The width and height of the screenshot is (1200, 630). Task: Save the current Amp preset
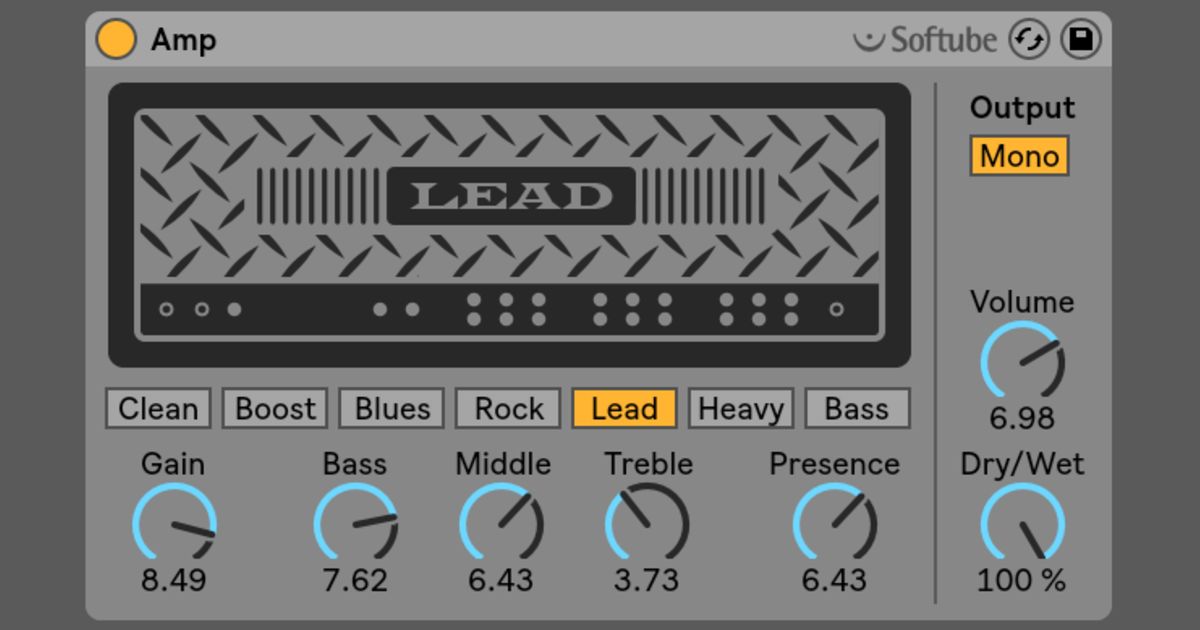1079,40
